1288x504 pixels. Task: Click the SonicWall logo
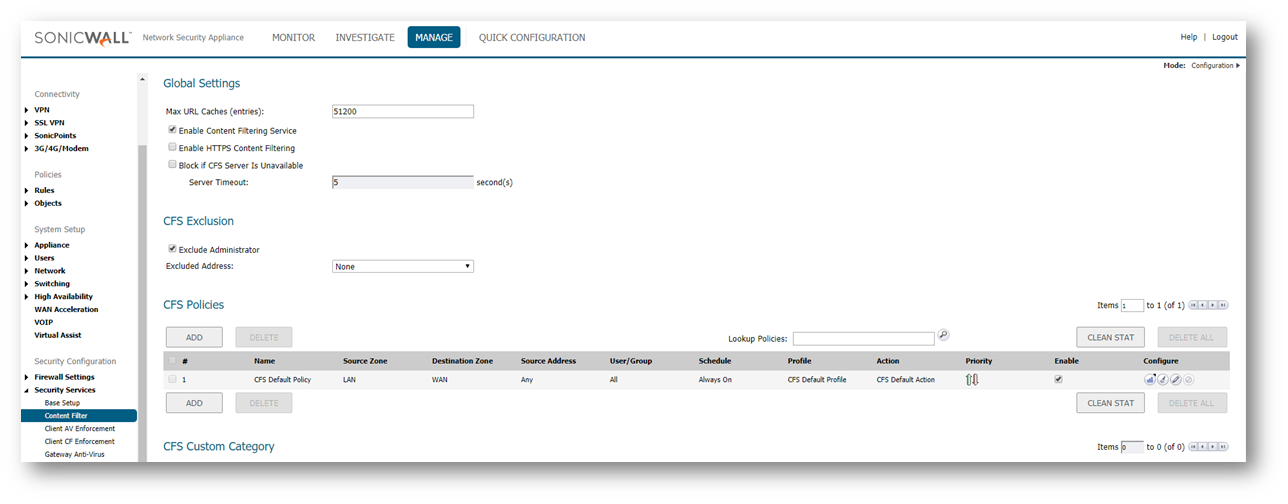pyautogui.click(x=82, y=37)
